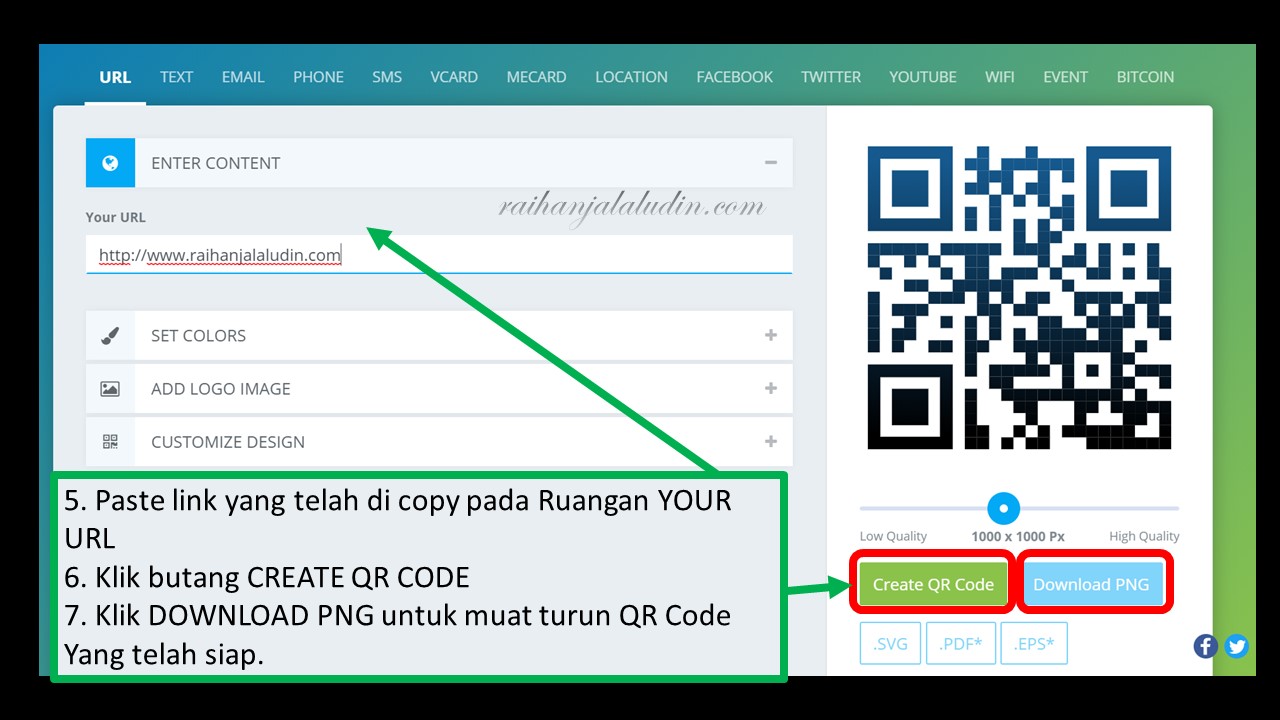Expand the Set Colors section
The height and width of the screenshot is (720, 1280).
770,335
